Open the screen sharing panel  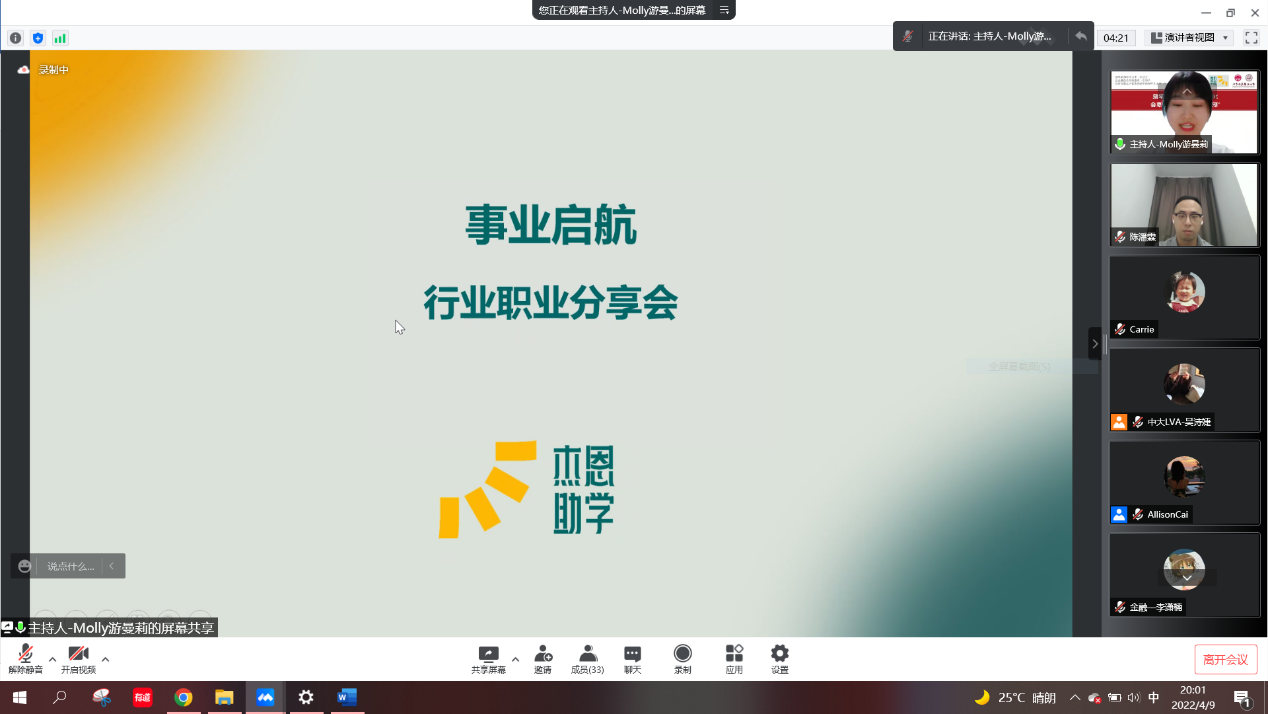489,658
